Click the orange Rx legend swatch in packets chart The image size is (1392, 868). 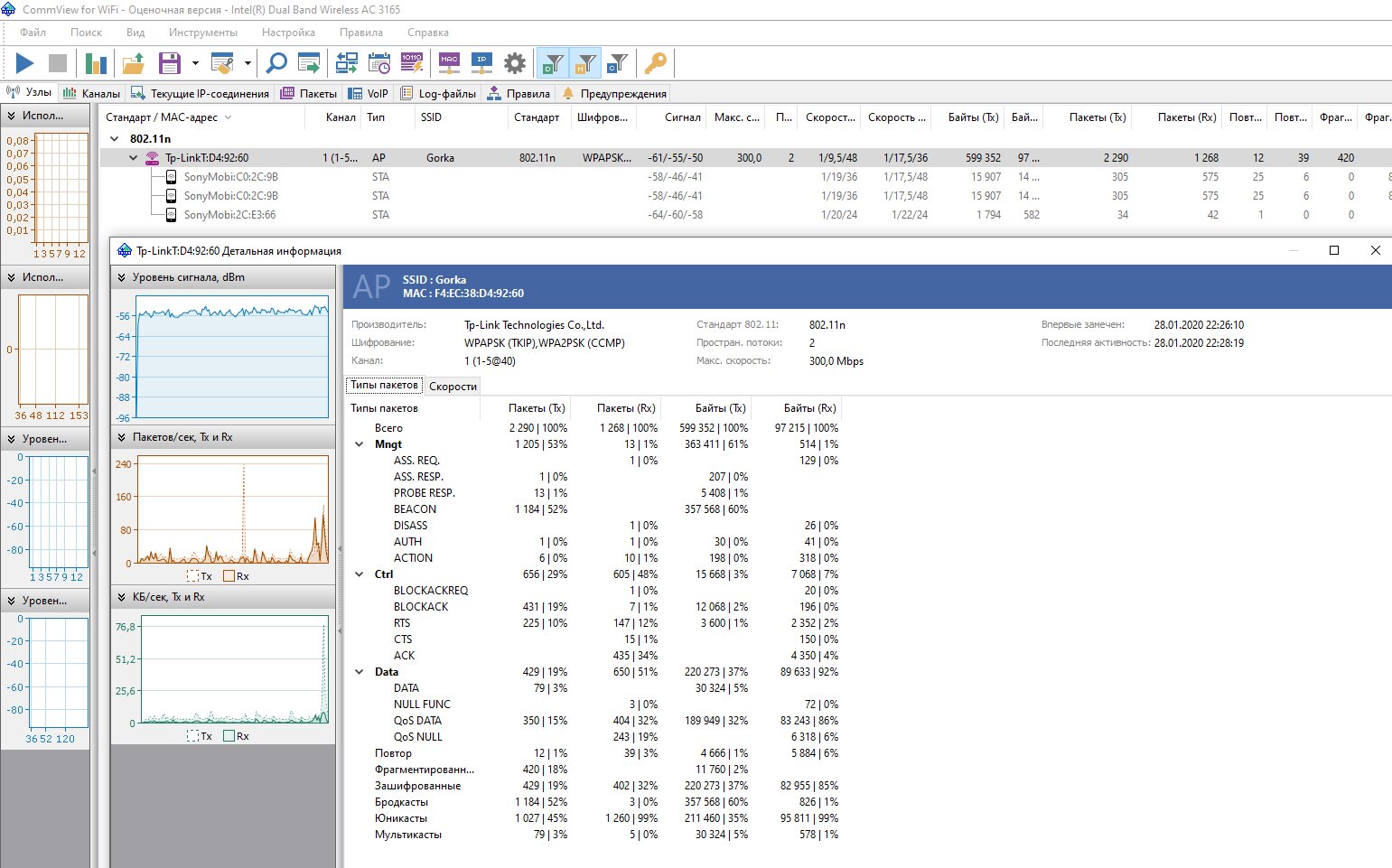coord(229,576)
